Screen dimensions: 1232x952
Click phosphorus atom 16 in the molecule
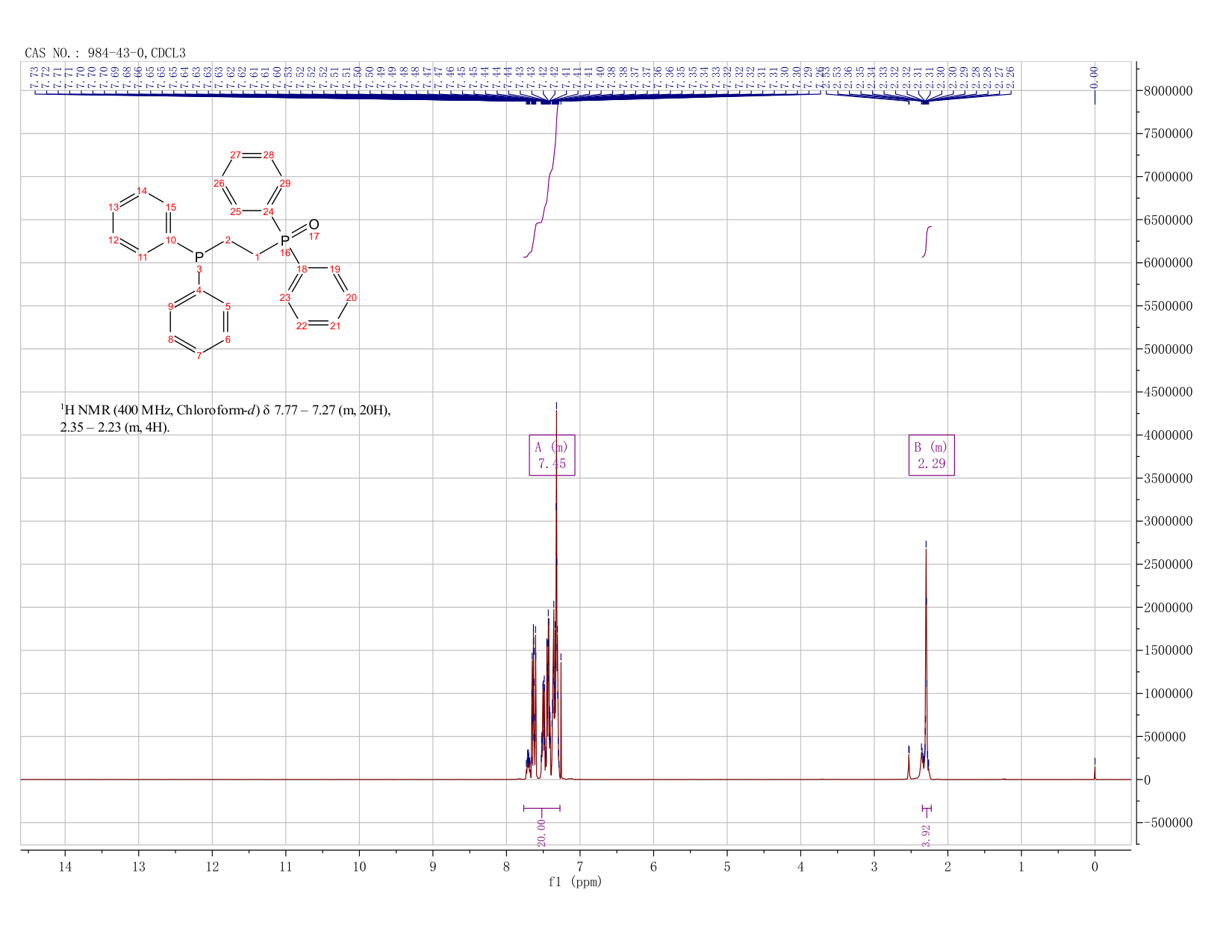[284, 240]
